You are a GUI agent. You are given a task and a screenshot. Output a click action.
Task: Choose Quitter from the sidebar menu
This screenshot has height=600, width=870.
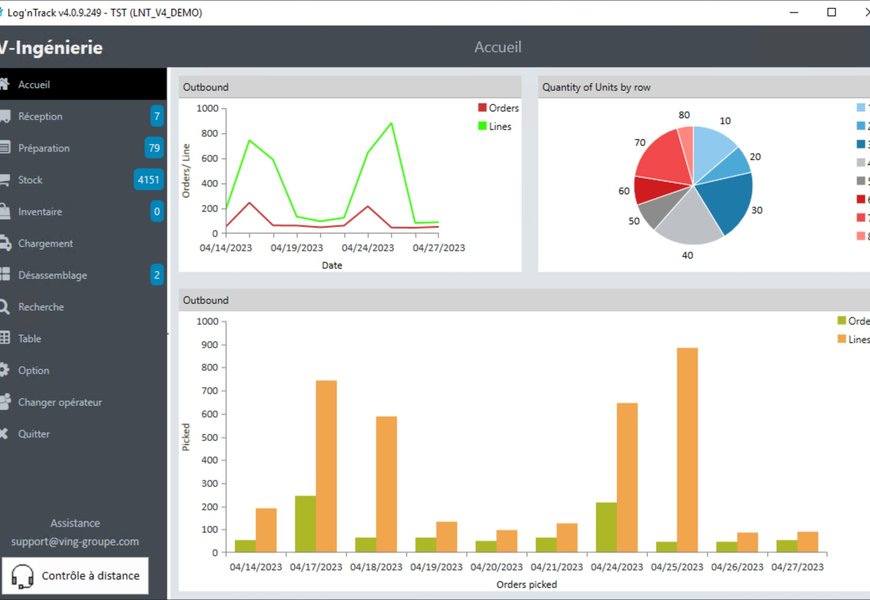pyautogui.click(x=34, y=434)
